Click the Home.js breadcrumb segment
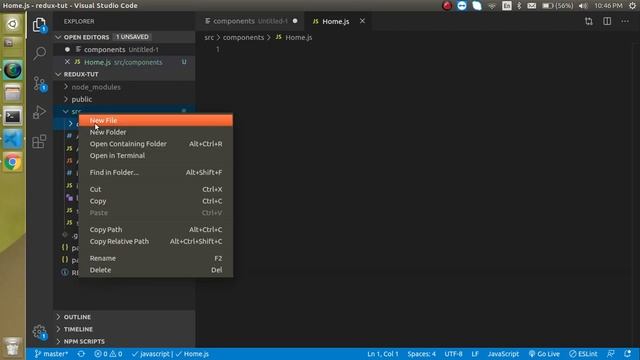The height and width of the screenshot is (360, 640). click(x=294, y=38)
